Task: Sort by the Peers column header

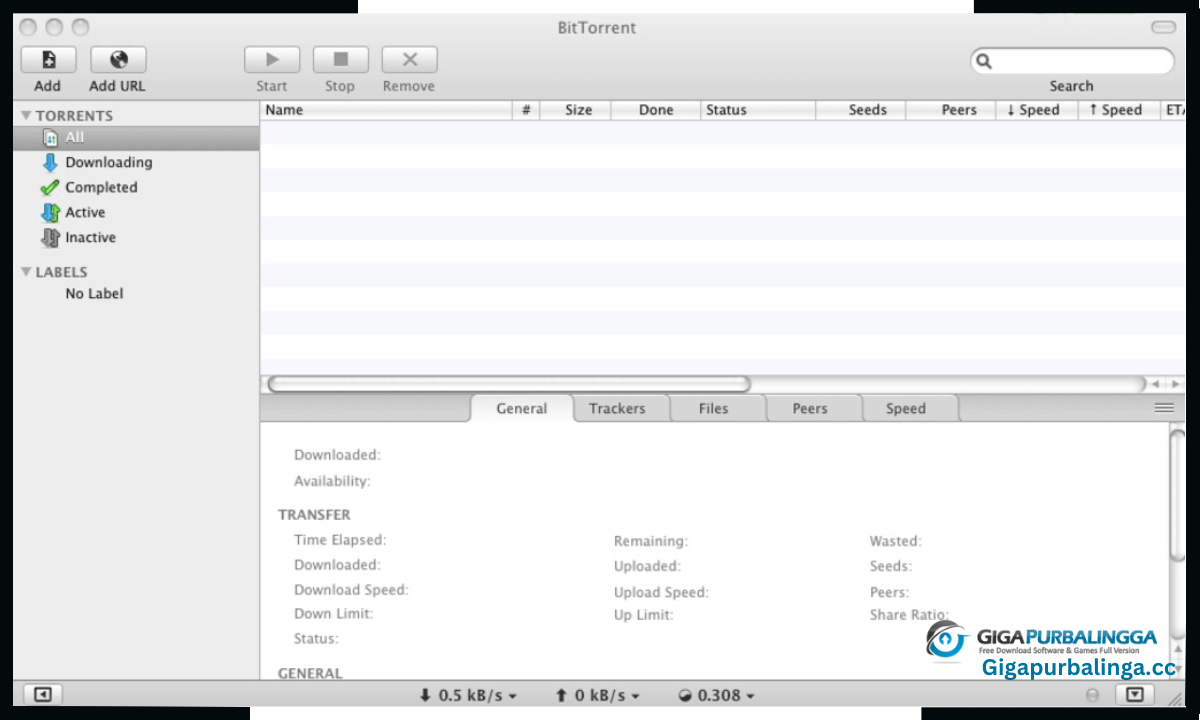Action: [951, 110]
